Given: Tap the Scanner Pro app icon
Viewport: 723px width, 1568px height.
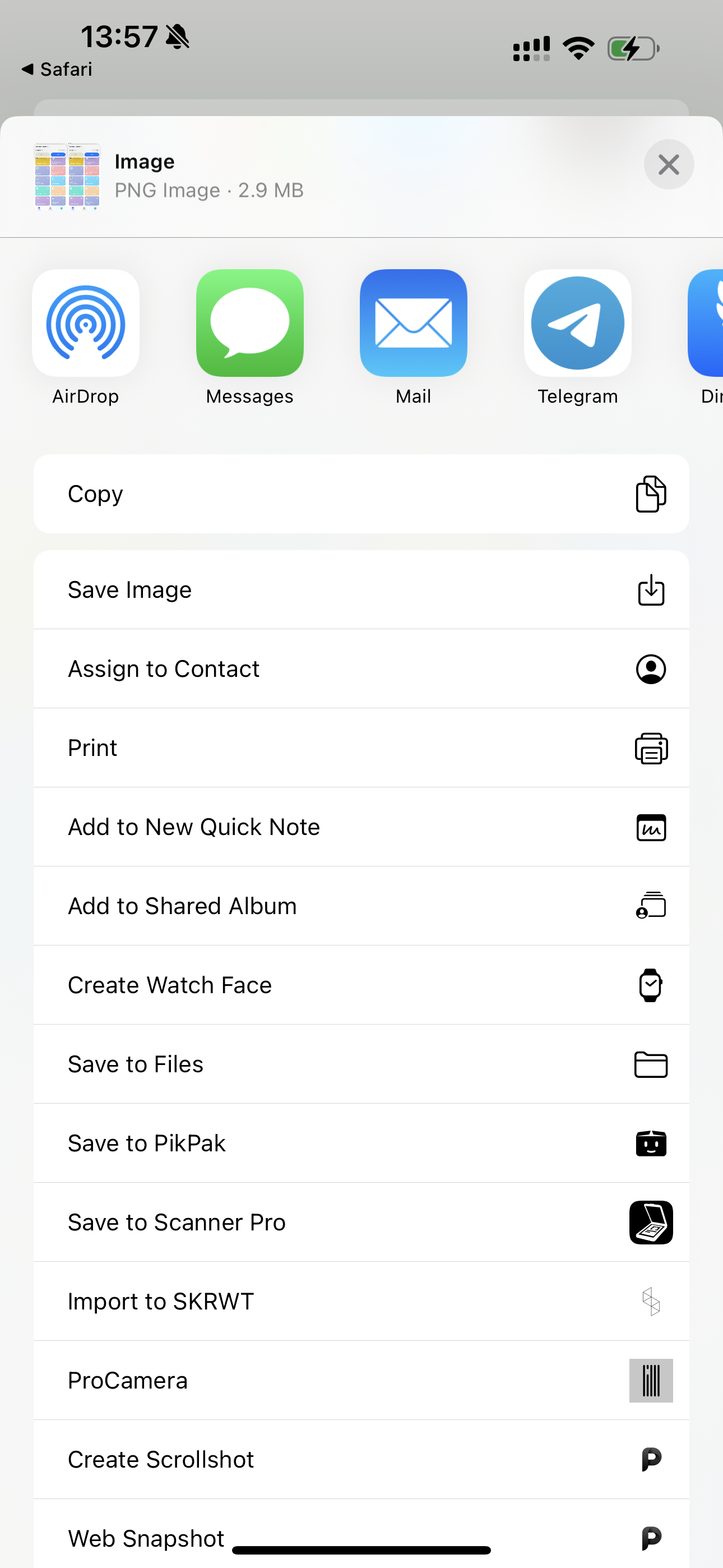Looking at the screenshot, I should [x=651, y=1222].
